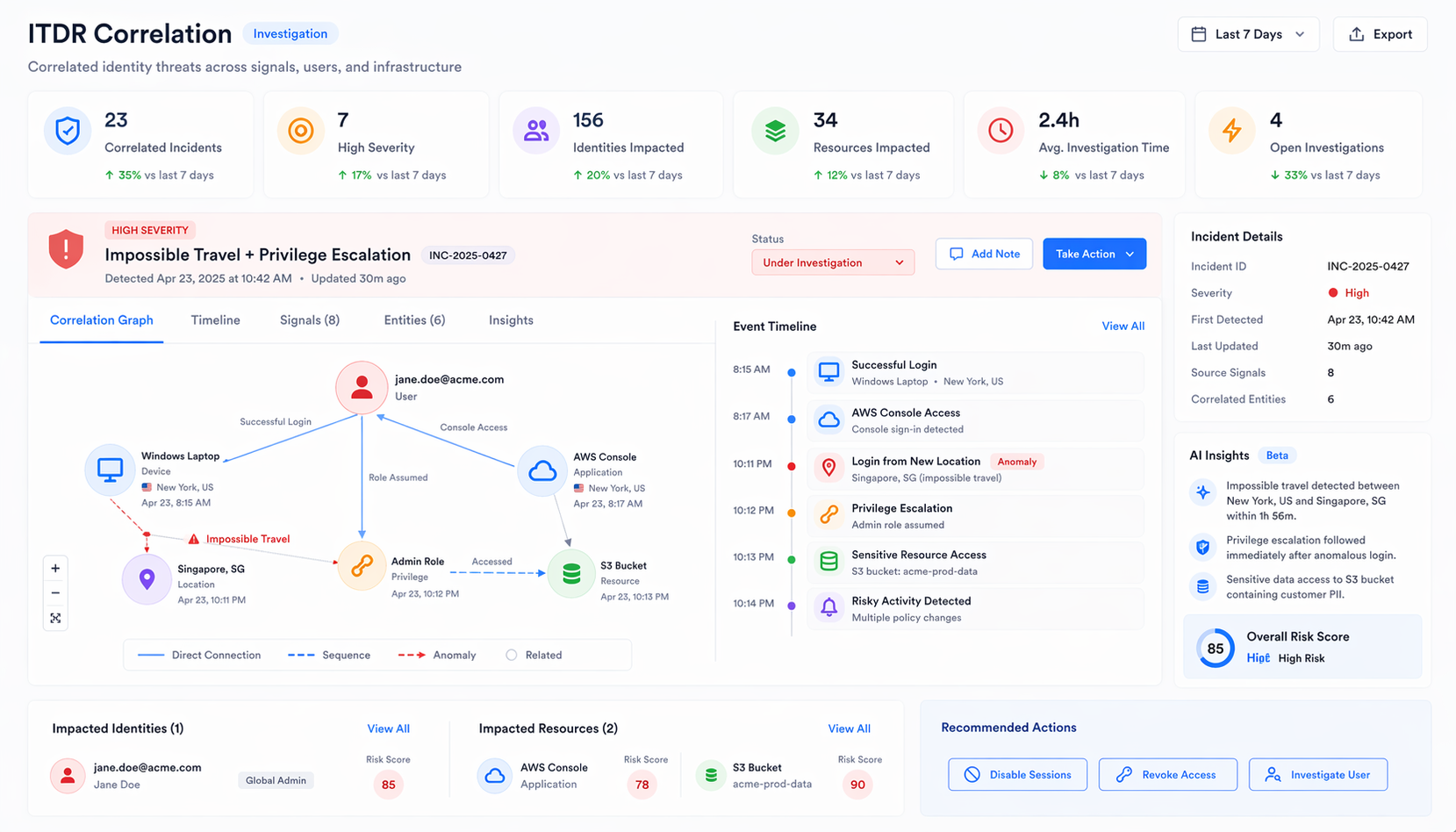
Task: Zoom out of the correlation graph
Action: (55, 593)
